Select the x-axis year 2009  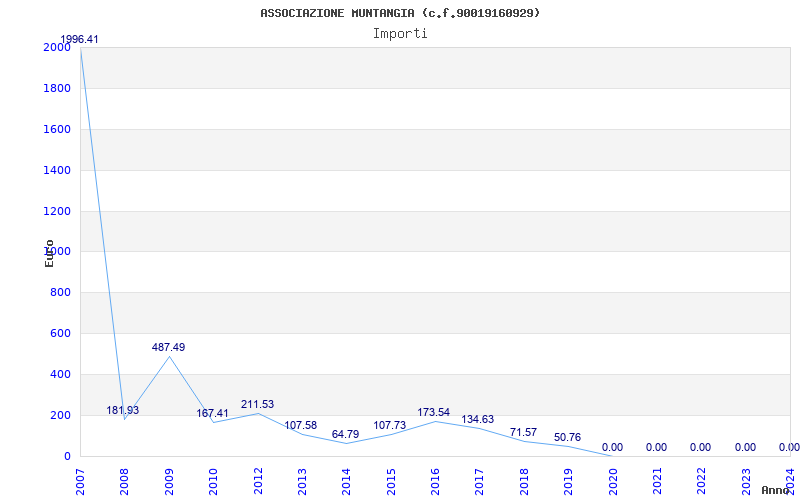169,481
